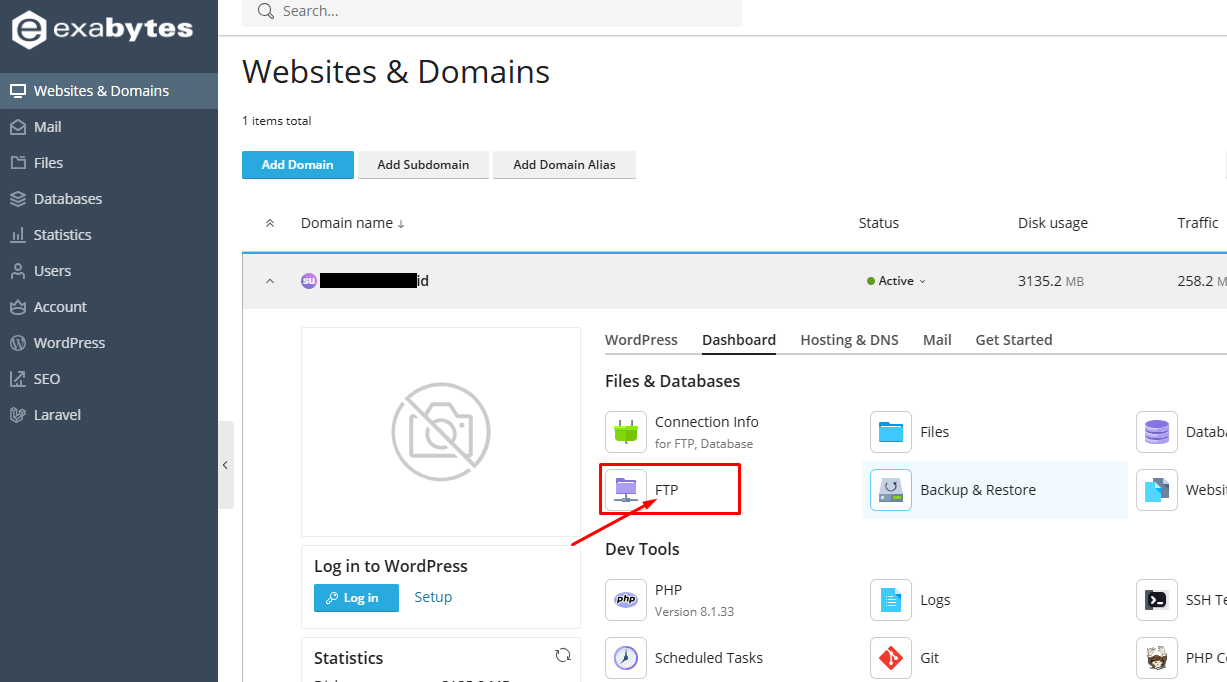
Task: Open Account in the sidebar
Action: point(109,307)
